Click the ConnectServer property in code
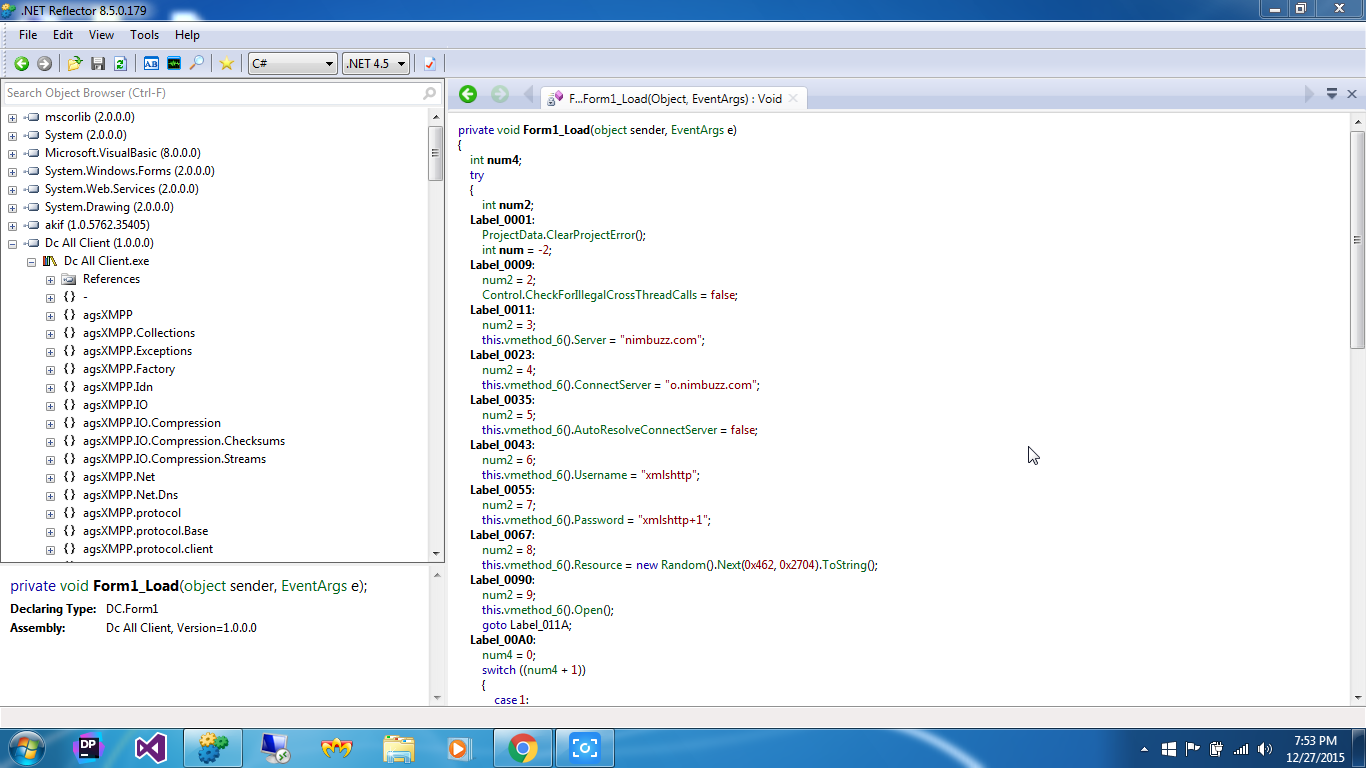The image size is (1366, 768). click(x=612, y=385)
